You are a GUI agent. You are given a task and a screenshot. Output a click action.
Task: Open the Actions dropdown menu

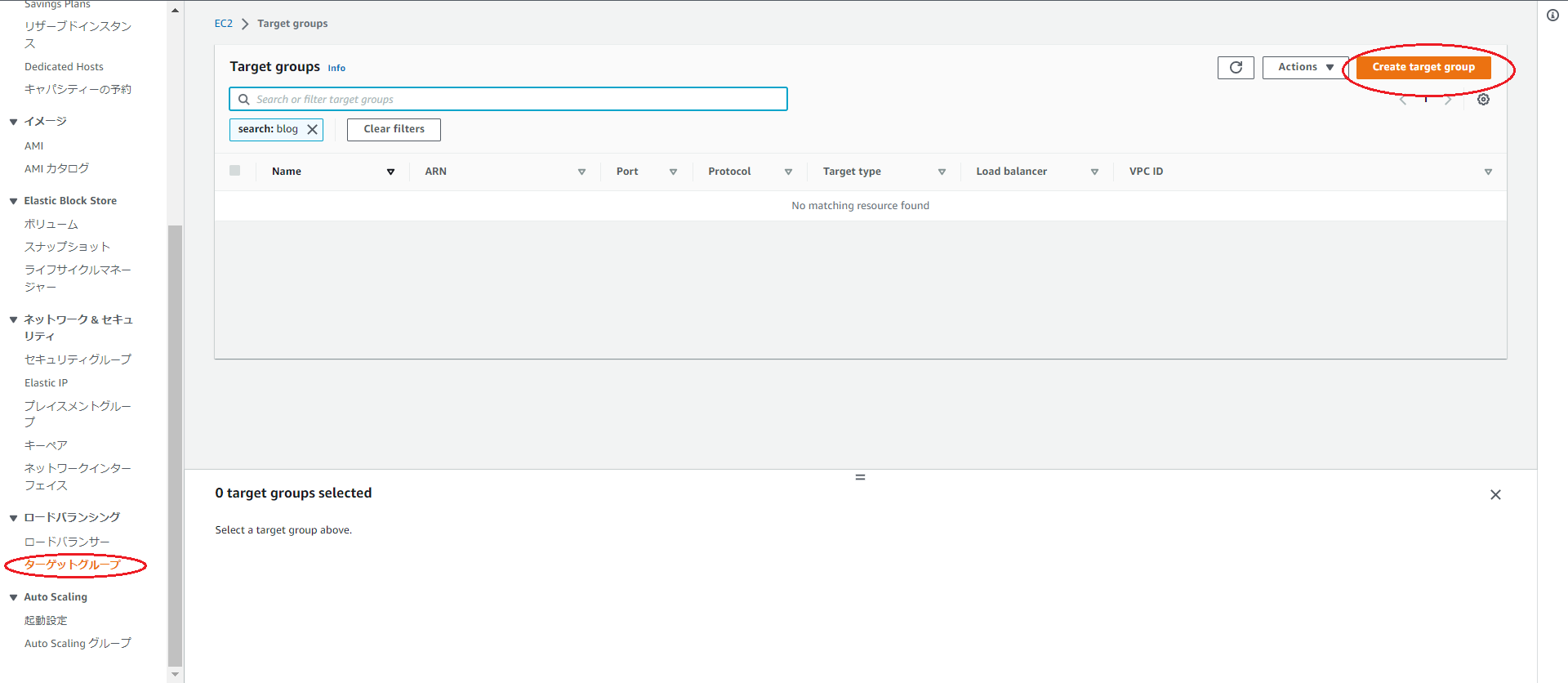(1305, 67)
